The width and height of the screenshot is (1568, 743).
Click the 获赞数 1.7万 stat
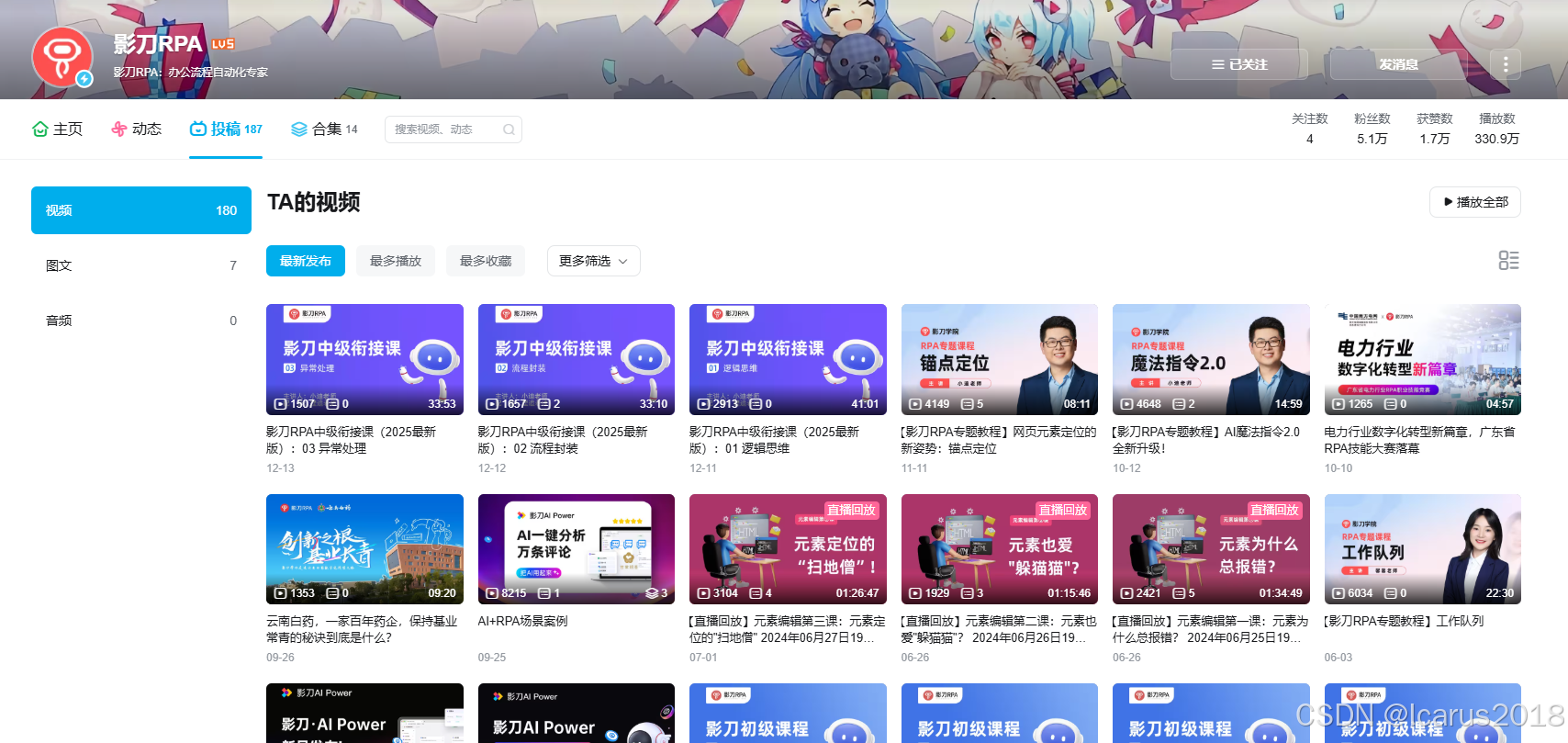tap(1435, 129)
